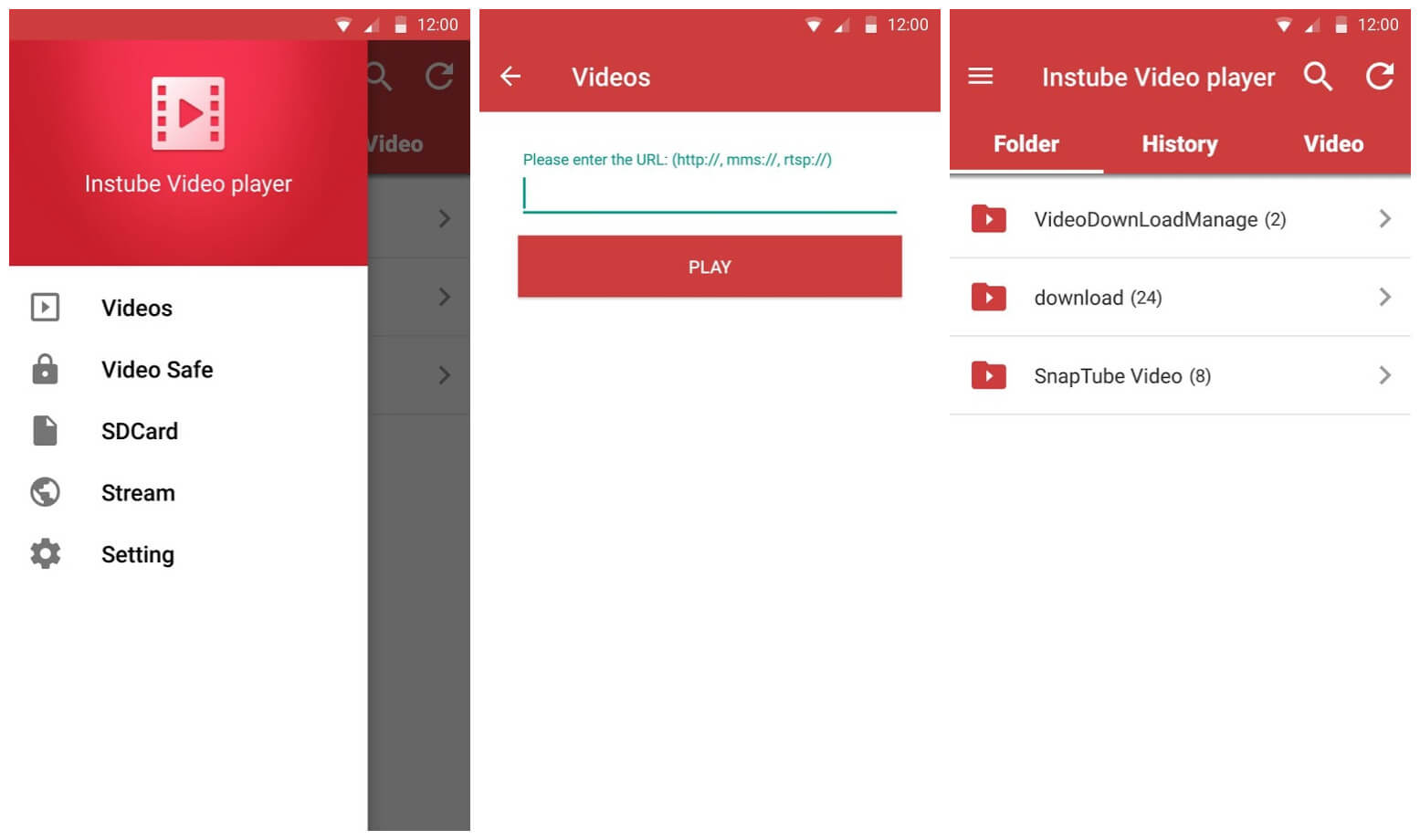Image resolution: width=1420 pixels, height=840 pixels.
Task: Tap dimmed refresh icon behind the drawer
Action: click(x=439, y=77)
